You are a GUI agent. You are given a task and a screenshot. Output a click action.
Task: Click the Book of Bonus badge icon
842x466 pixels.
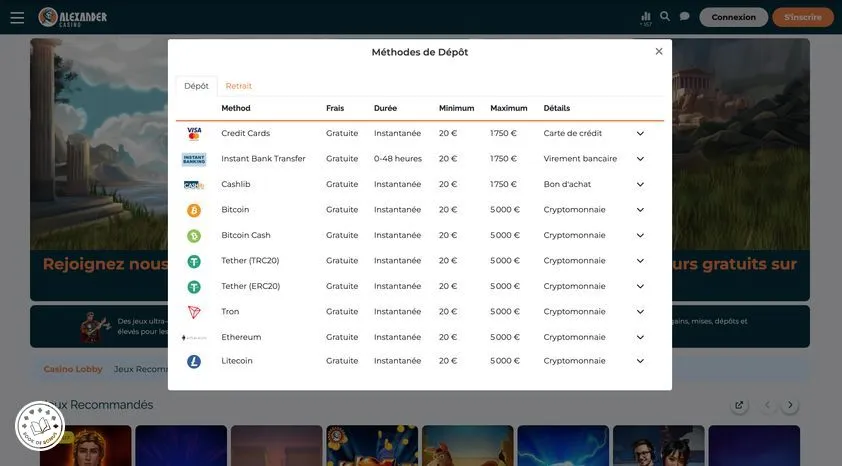(x=40, y=426)
